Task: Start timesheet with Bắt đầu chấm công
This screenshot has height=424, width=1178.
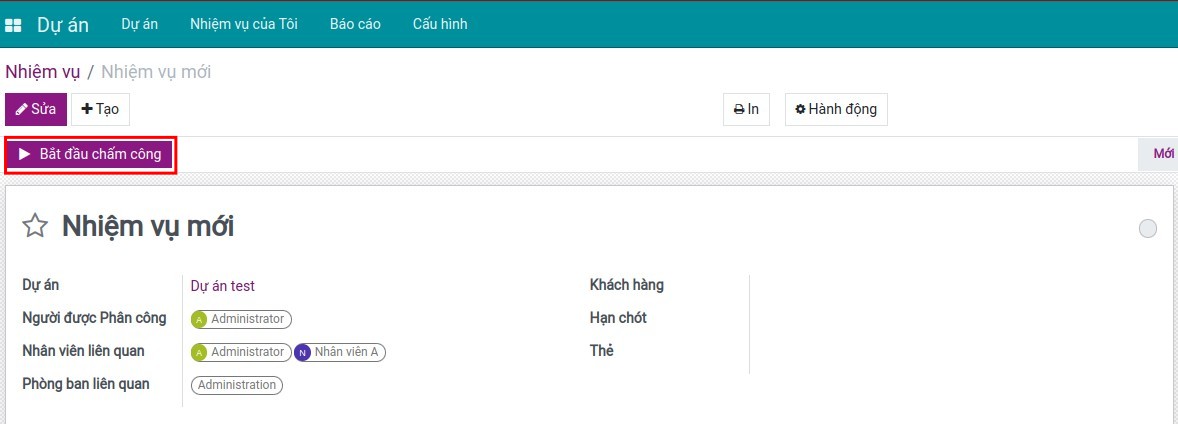Action: coord(90,154)
